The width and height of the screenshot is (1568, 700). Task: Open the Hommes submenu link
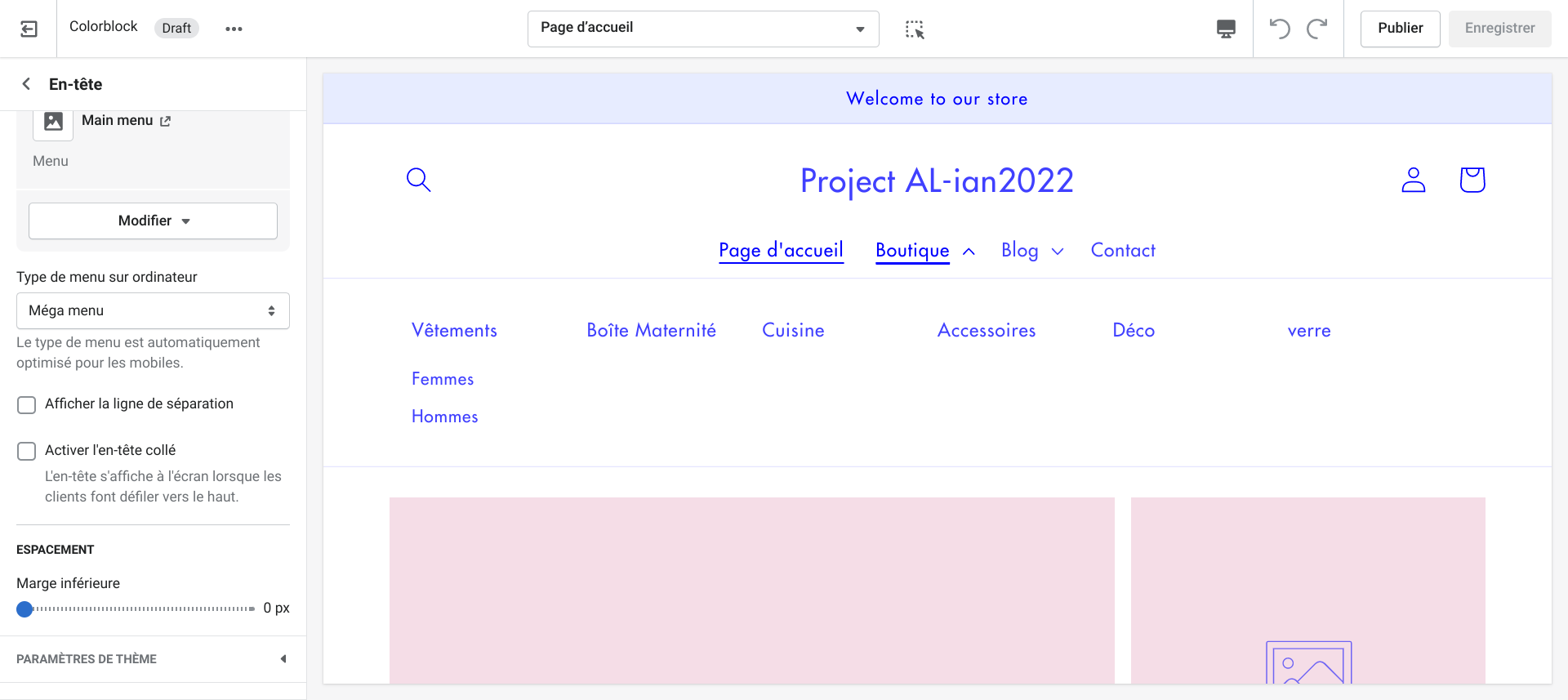coord(445,417)
